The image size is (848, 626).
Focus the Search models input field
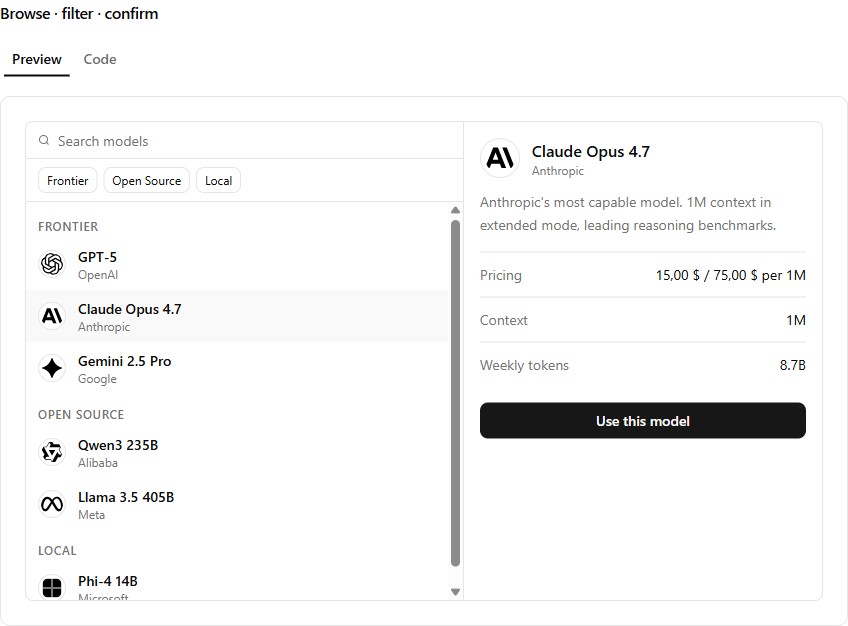coord(244,141)
